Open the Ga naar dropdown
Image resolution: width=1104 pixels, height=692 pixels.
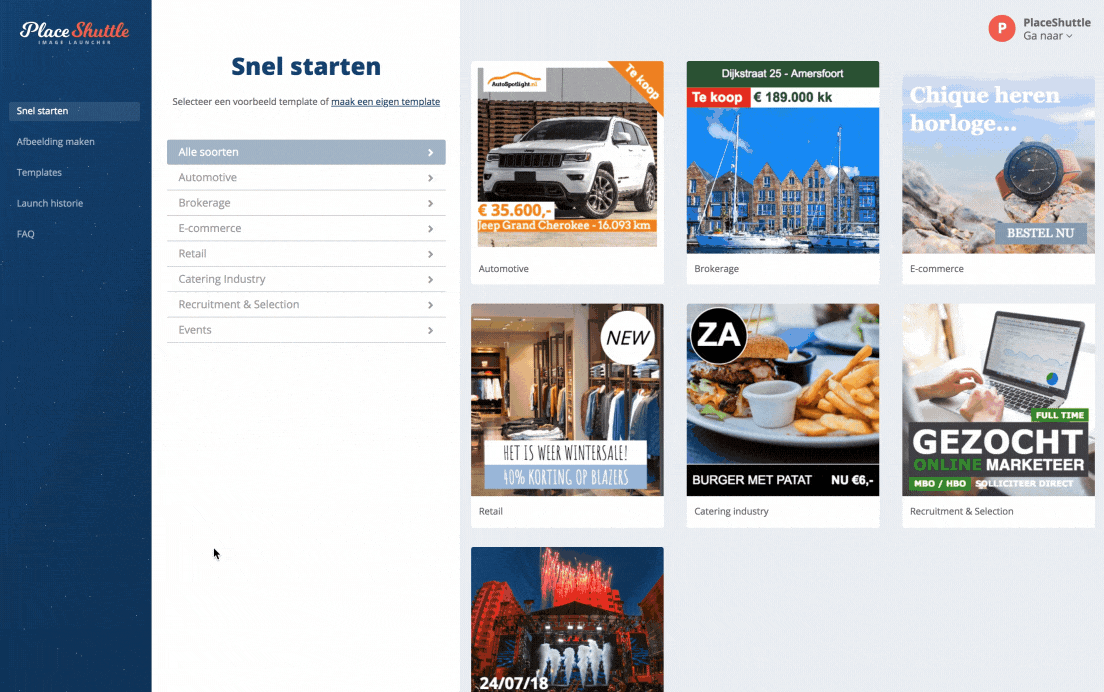[1048, 36]
